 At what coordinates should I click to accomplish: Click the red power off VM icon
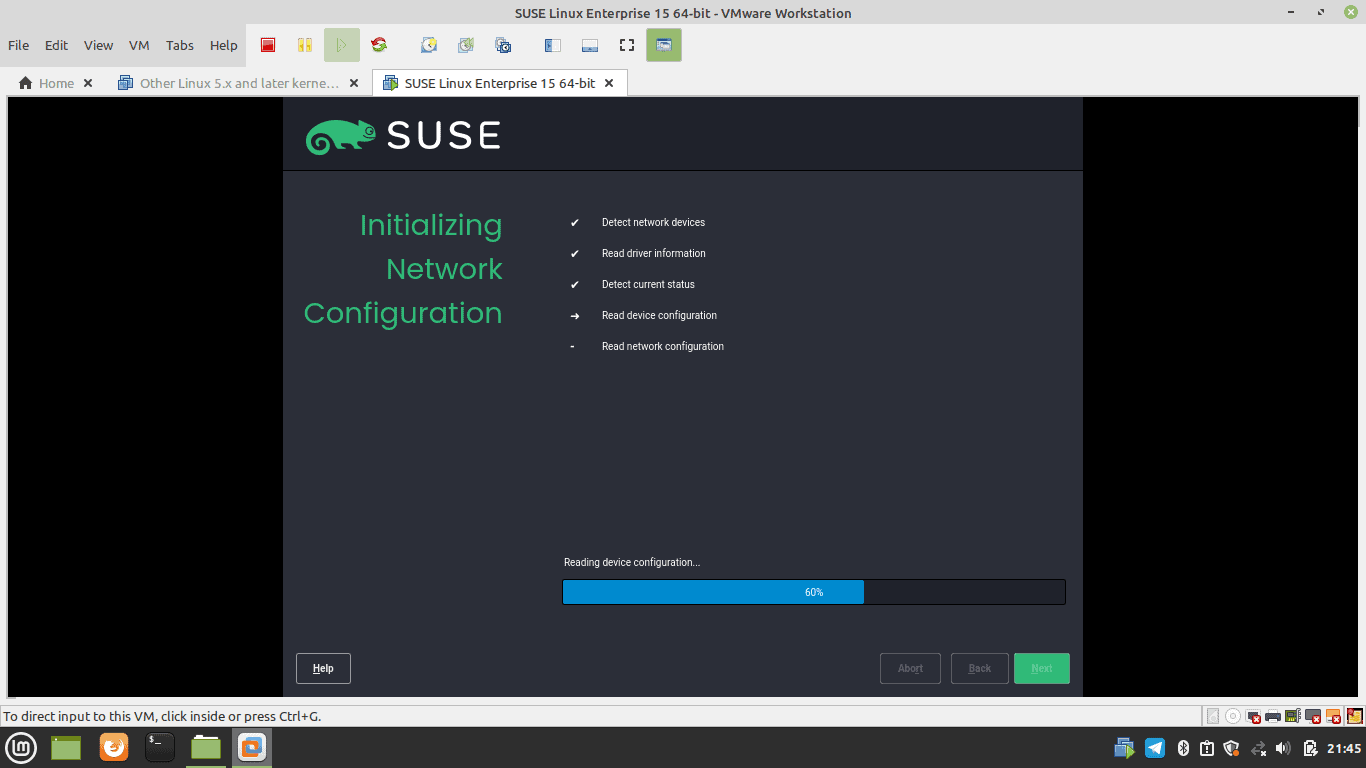(268, 45)
